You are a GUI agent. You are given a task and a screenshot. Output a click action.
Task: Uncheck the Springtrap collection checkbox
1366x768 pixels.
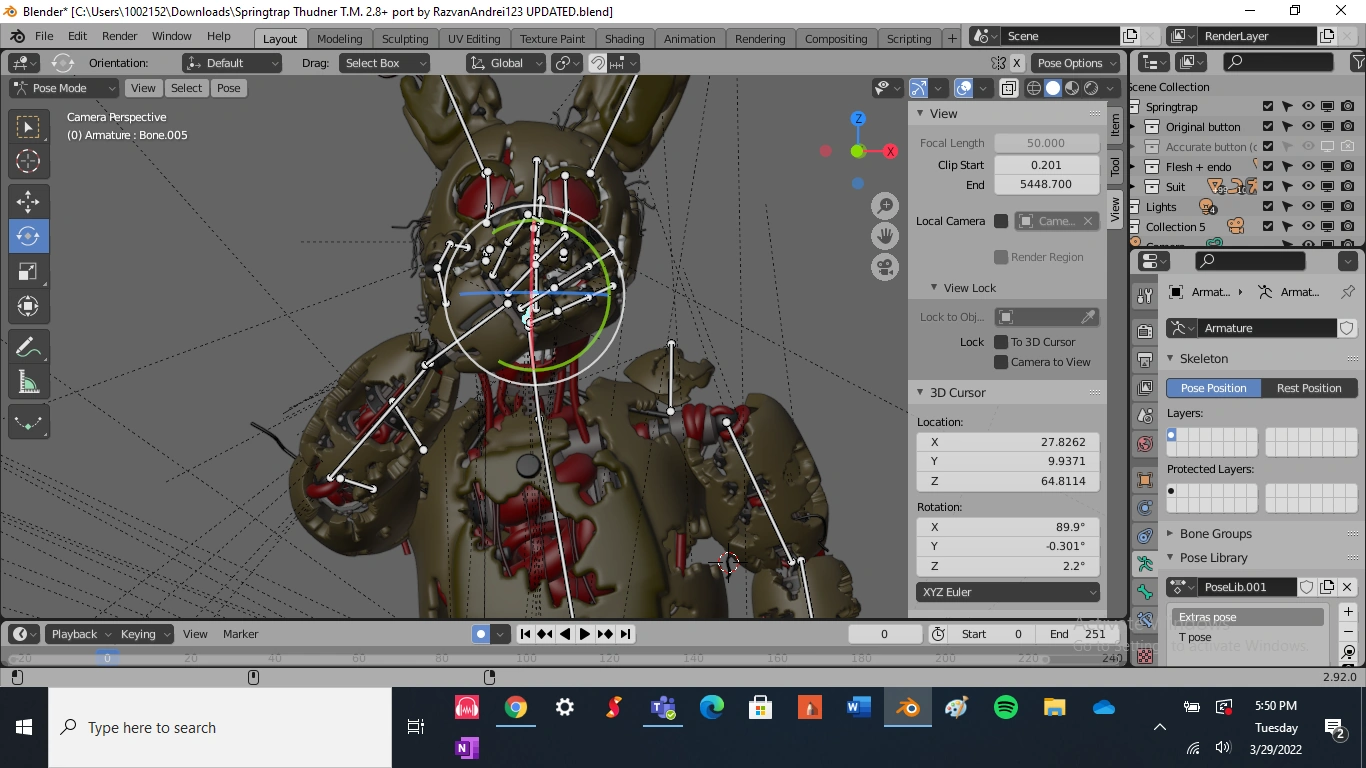(x=1268, y=106)
